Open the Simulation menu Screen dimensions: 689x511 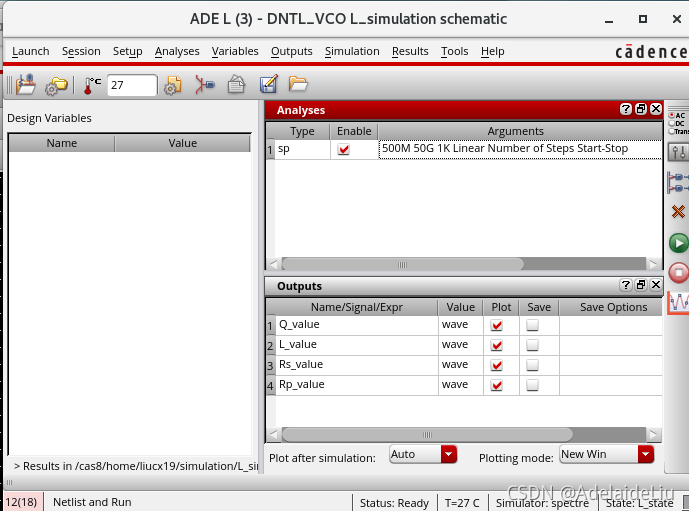[352, 51]
